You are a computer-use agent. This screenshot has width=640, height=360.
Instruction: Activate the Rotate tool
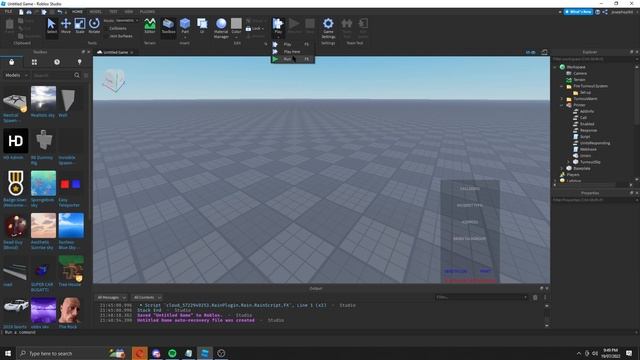click(x=94, y=26)
